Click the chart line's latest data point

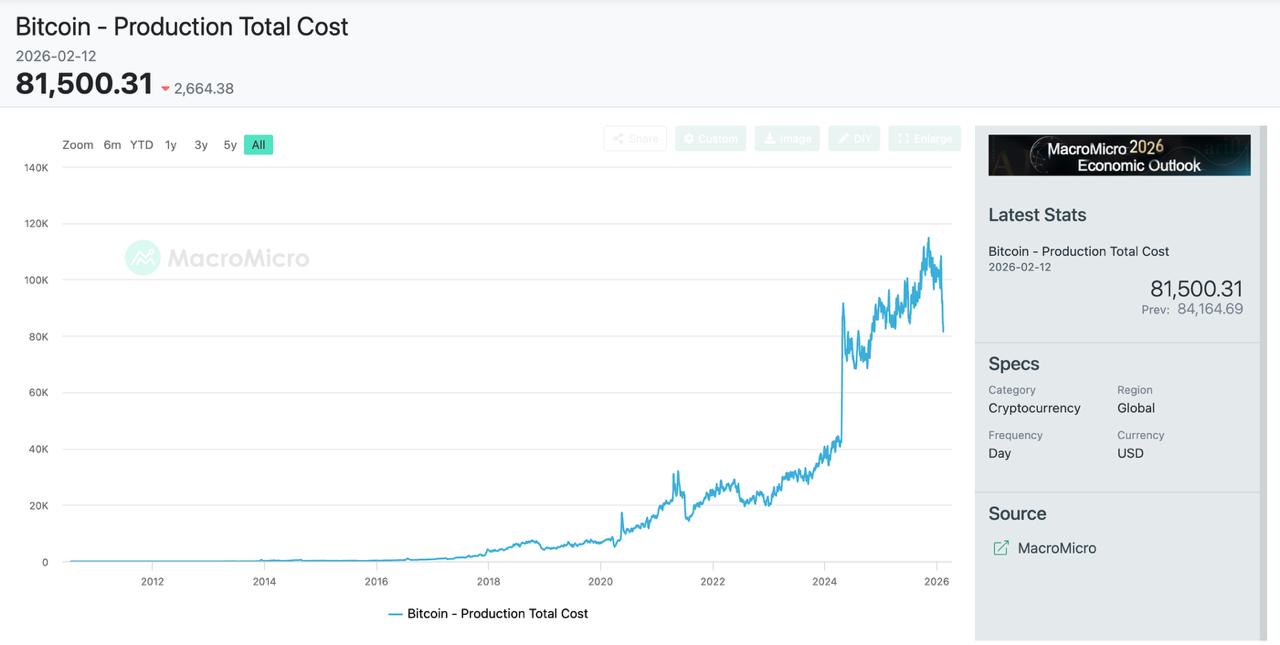click(x=943, y=331)
